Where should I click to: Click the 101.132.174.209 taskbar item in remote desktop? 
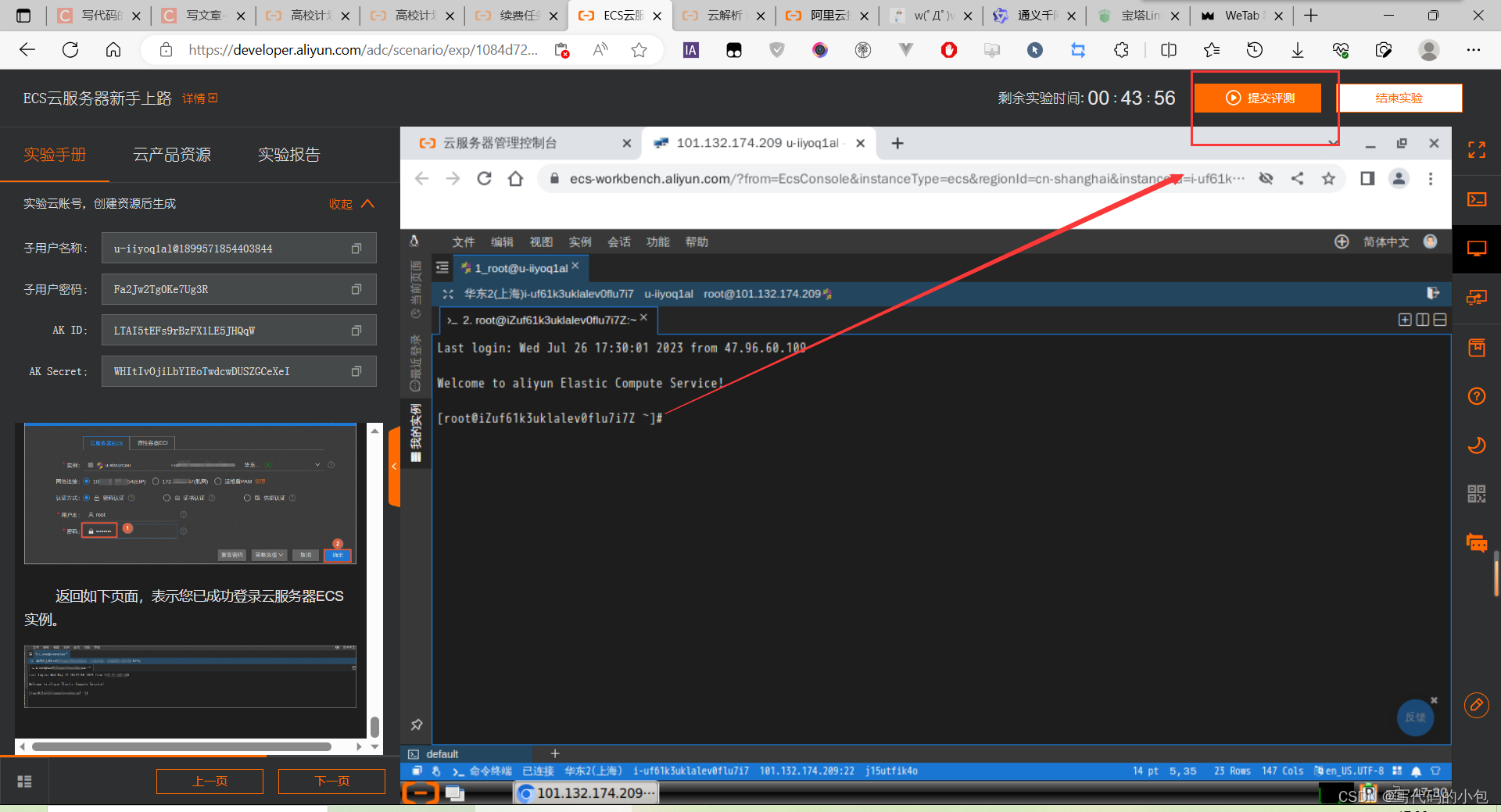pyautogui.click(x=586, y=793)
